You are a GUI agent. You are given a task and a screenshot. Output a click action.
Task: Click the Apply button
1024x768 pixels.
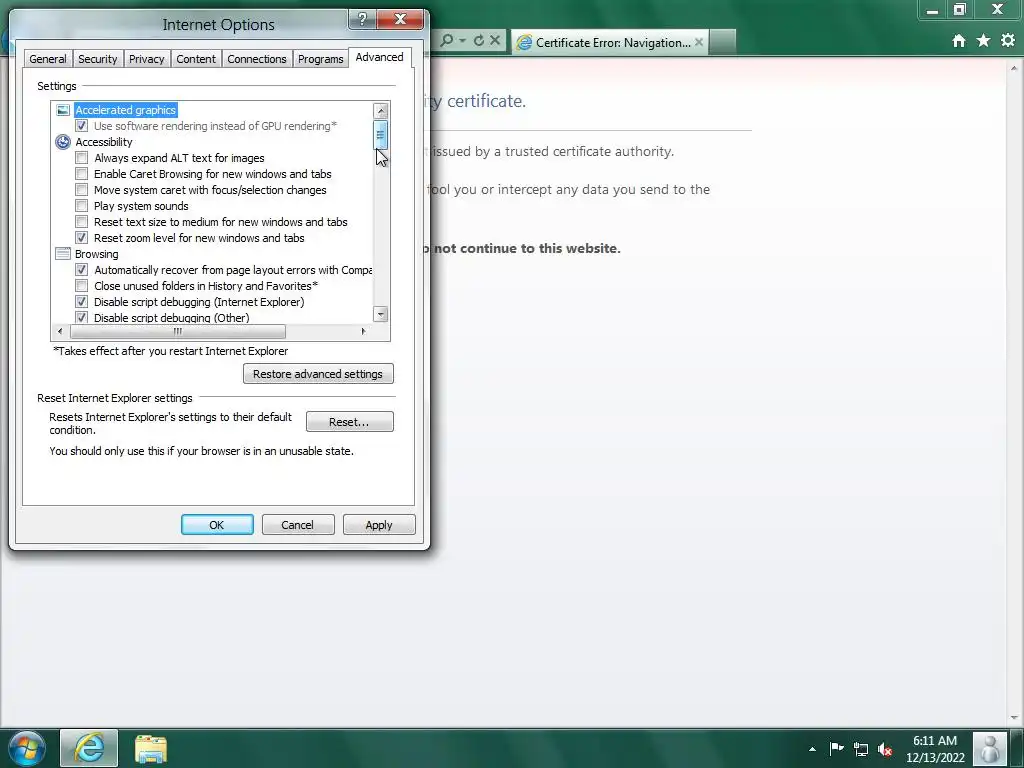pyautogui.click(x=379, y=525)
